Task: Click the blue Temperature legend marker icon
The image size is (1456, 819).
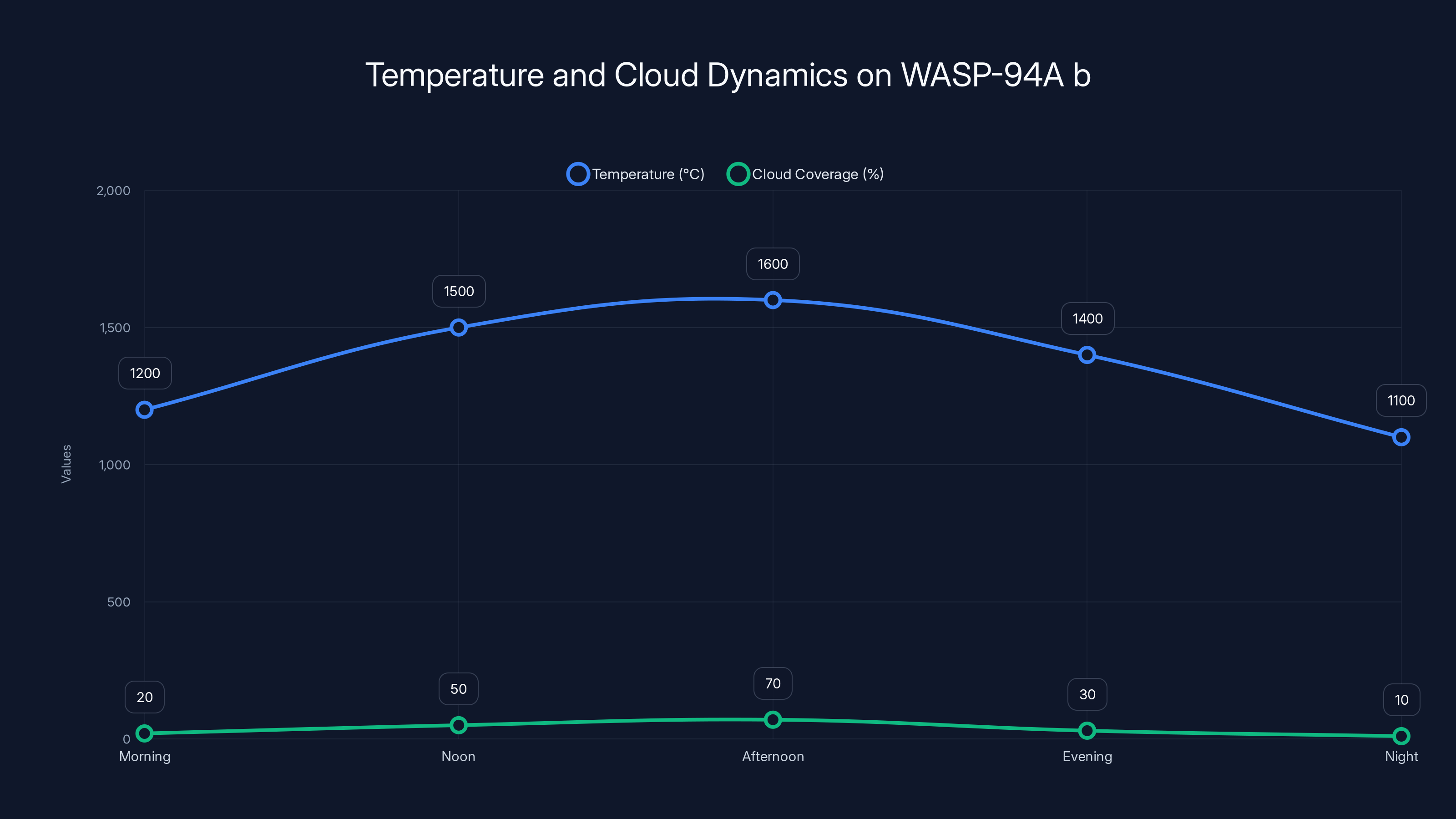Action: coord(578,174)
